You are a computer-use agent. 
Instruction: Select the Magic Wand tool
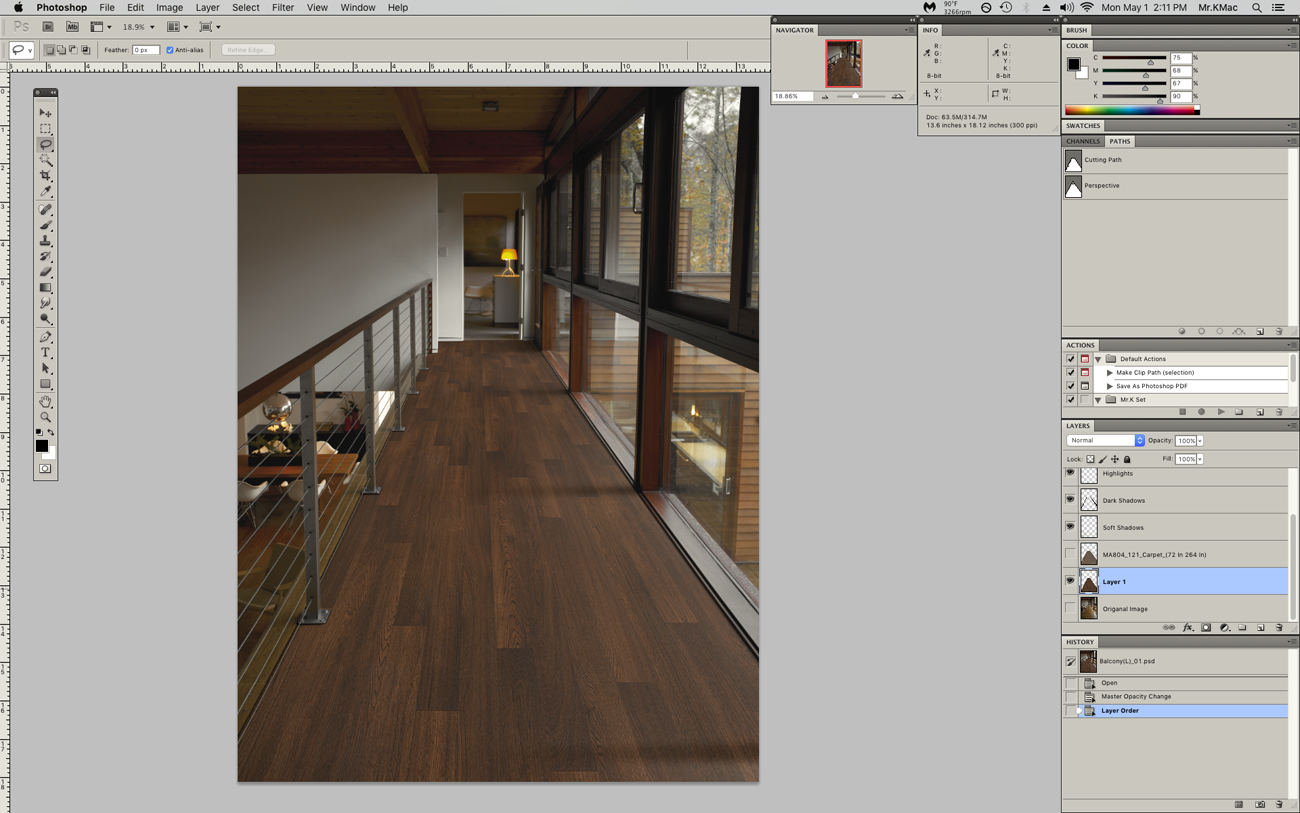tap(45, 160)
